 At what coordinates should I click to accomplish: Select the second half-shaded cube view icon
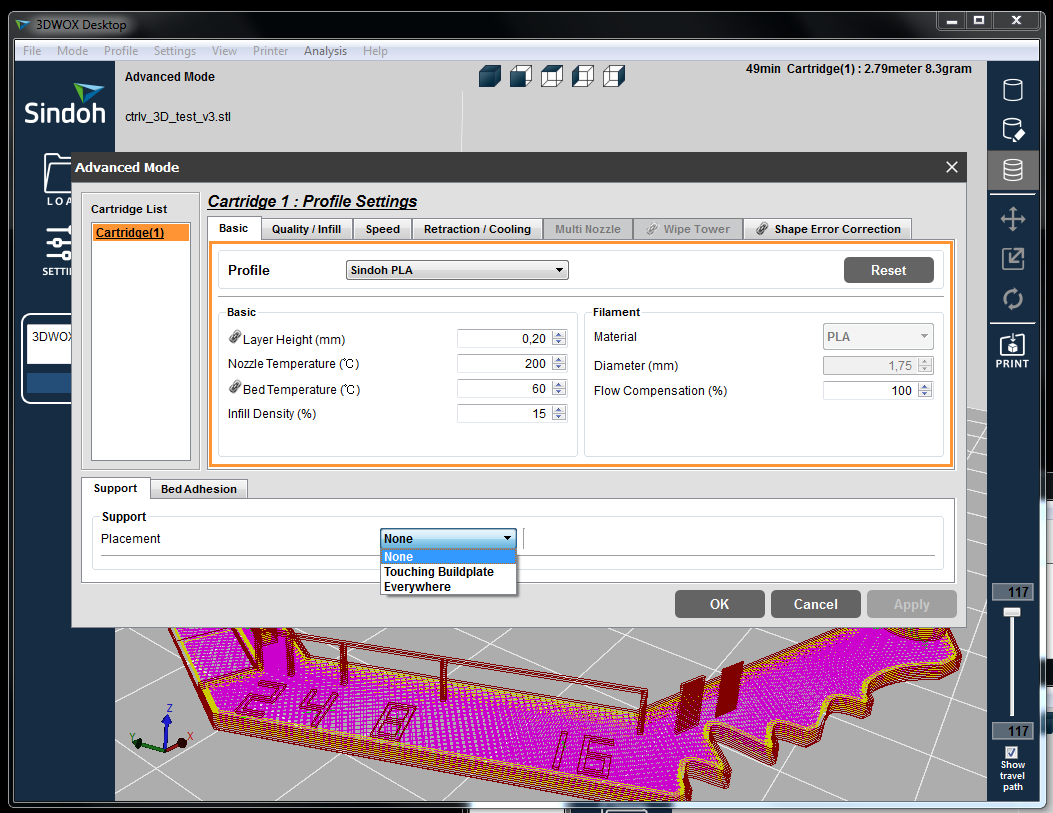click(x=520, y=76)
